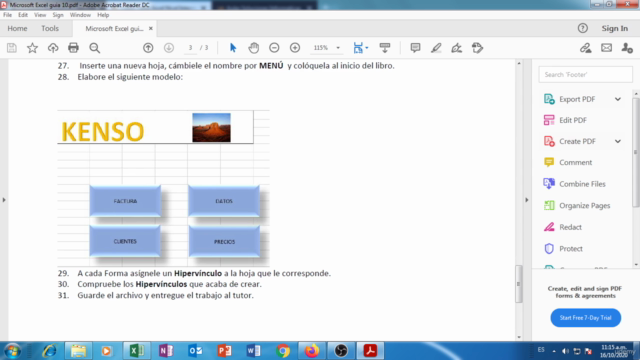Open the Help menu

[x=103, y=15]
